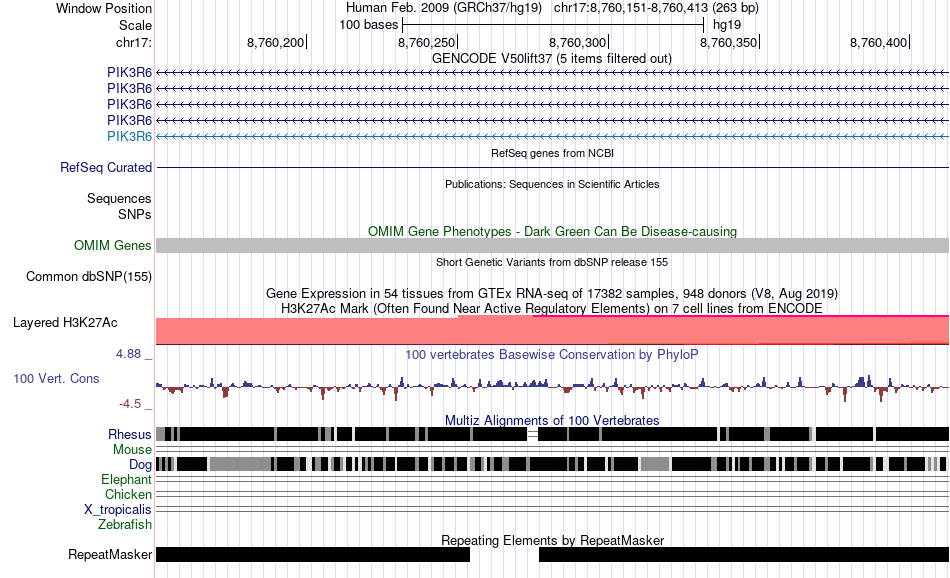Click the Mouse species label
The height and width of the screenshot is (578, 950).
131,450
